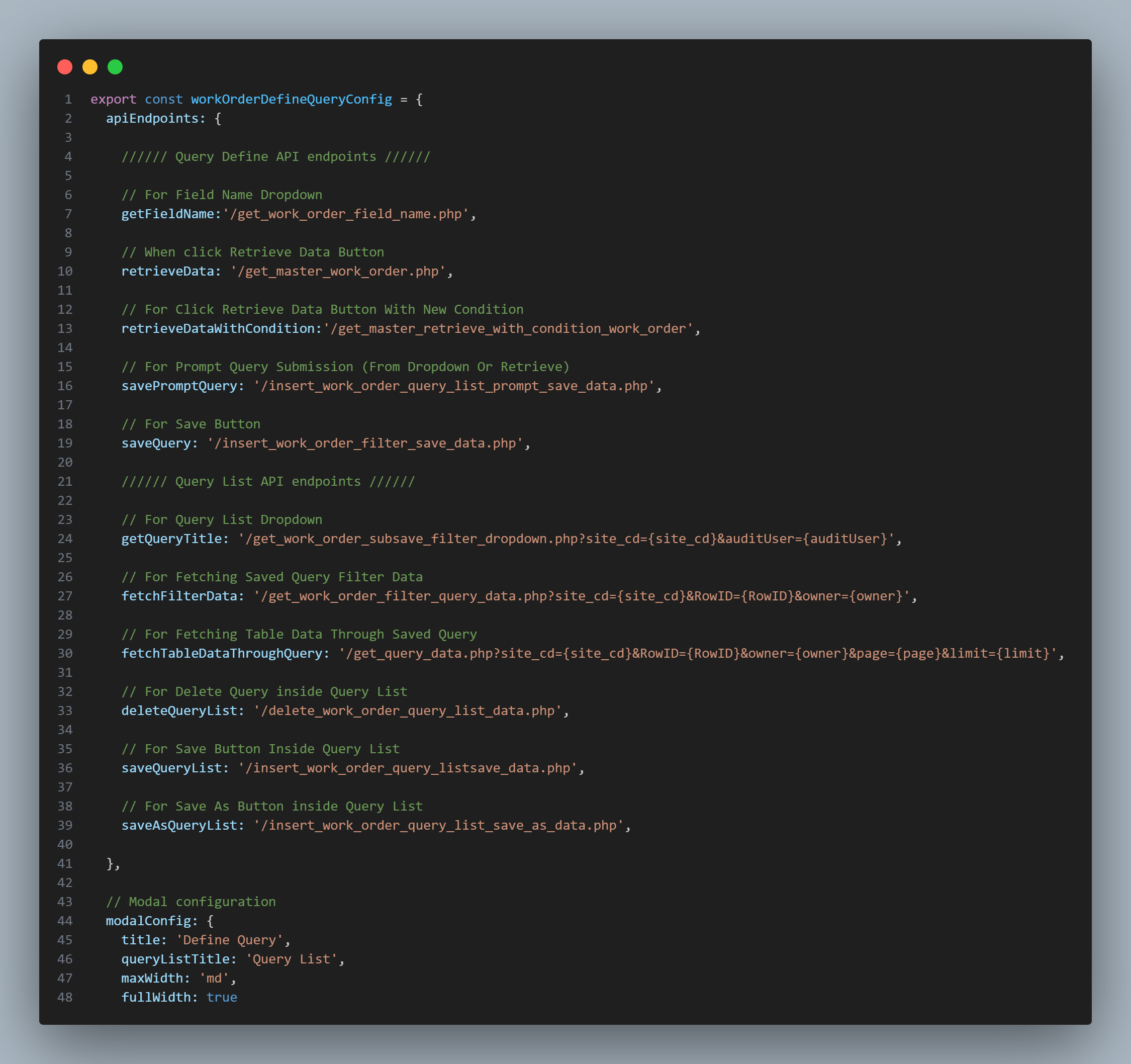Click the green maximize window dot
Viewport: 1131px width, 1064px height.
point(115,67)
